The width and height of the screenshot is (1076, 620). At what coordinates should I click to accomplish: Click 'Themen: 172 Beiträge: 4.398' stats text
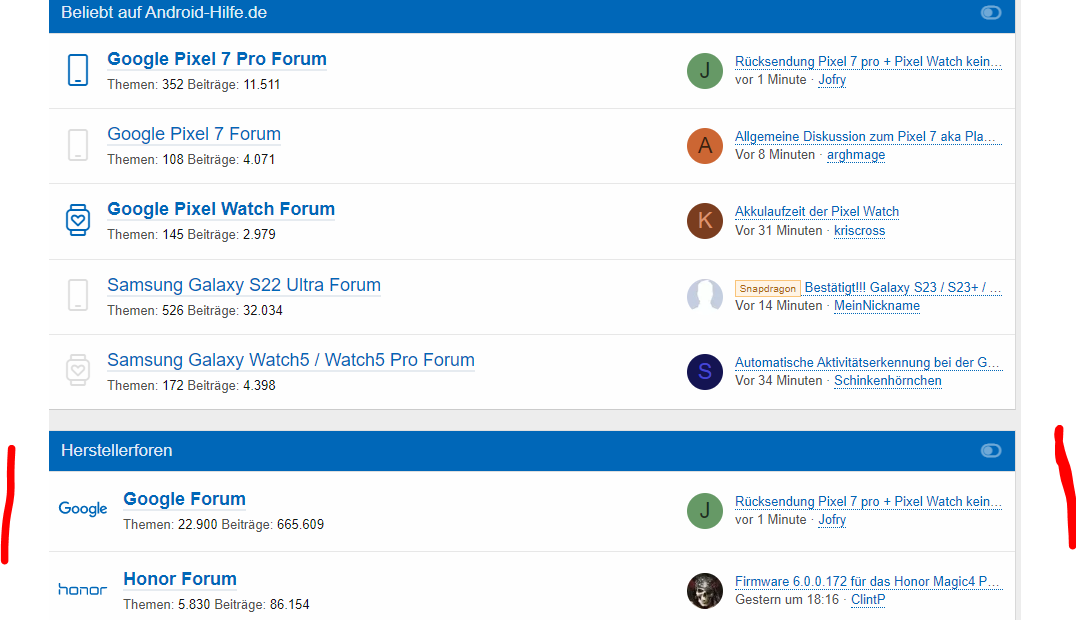coord(191,385)
